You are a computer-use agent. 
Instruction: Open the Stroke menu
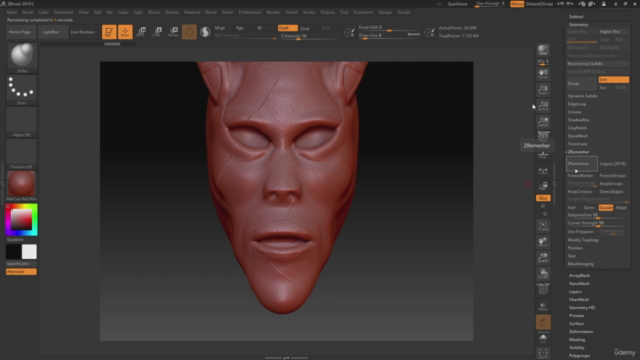click(309, 12)
